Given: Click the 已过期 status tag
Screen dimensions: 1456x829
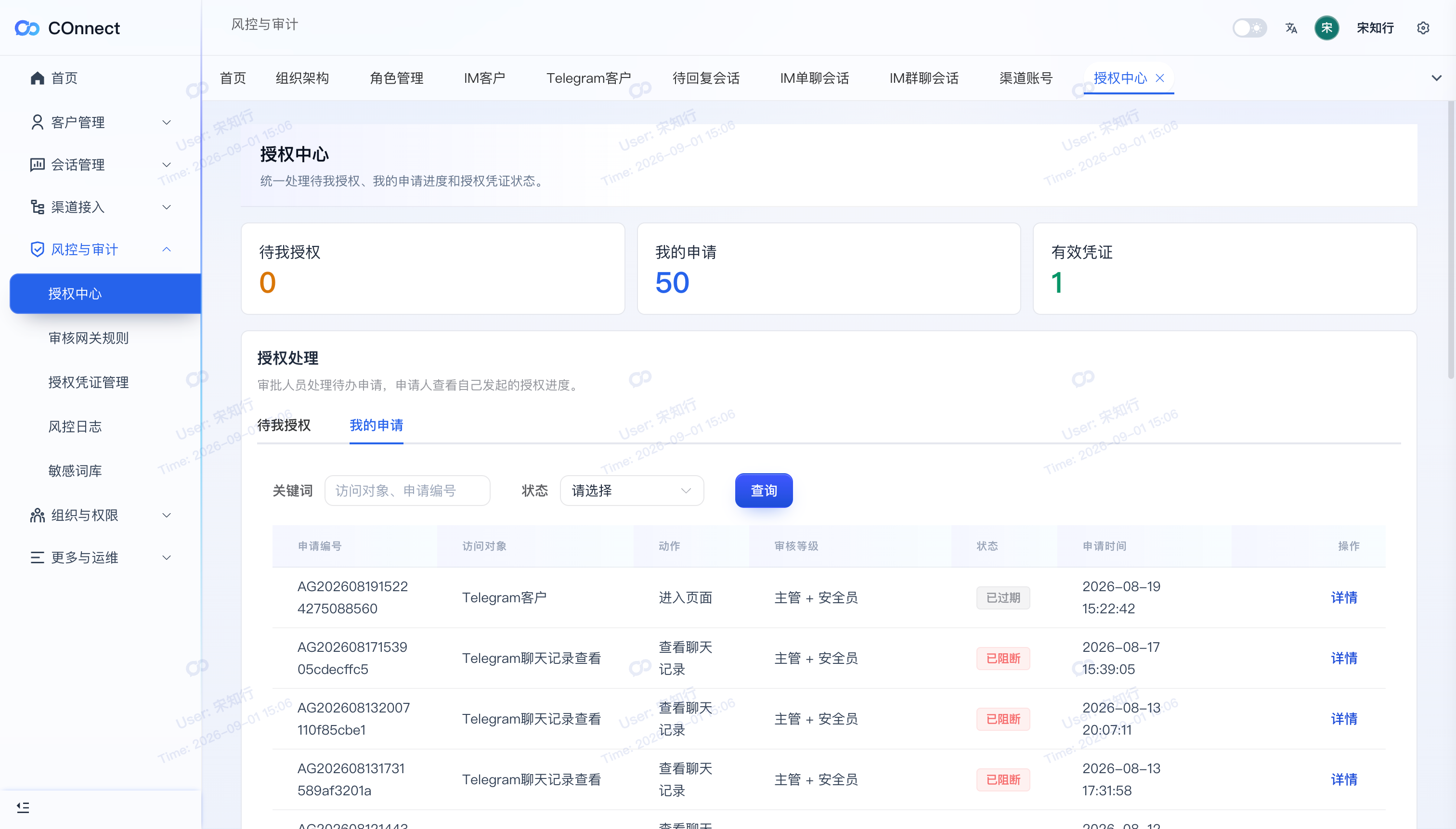Looking at the screenshot, I should [1003, 598].
